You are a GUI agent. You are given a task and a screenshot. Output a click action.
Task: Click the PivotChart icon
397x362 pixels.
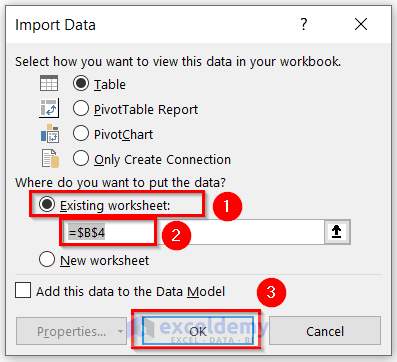(x=50, y=133)
